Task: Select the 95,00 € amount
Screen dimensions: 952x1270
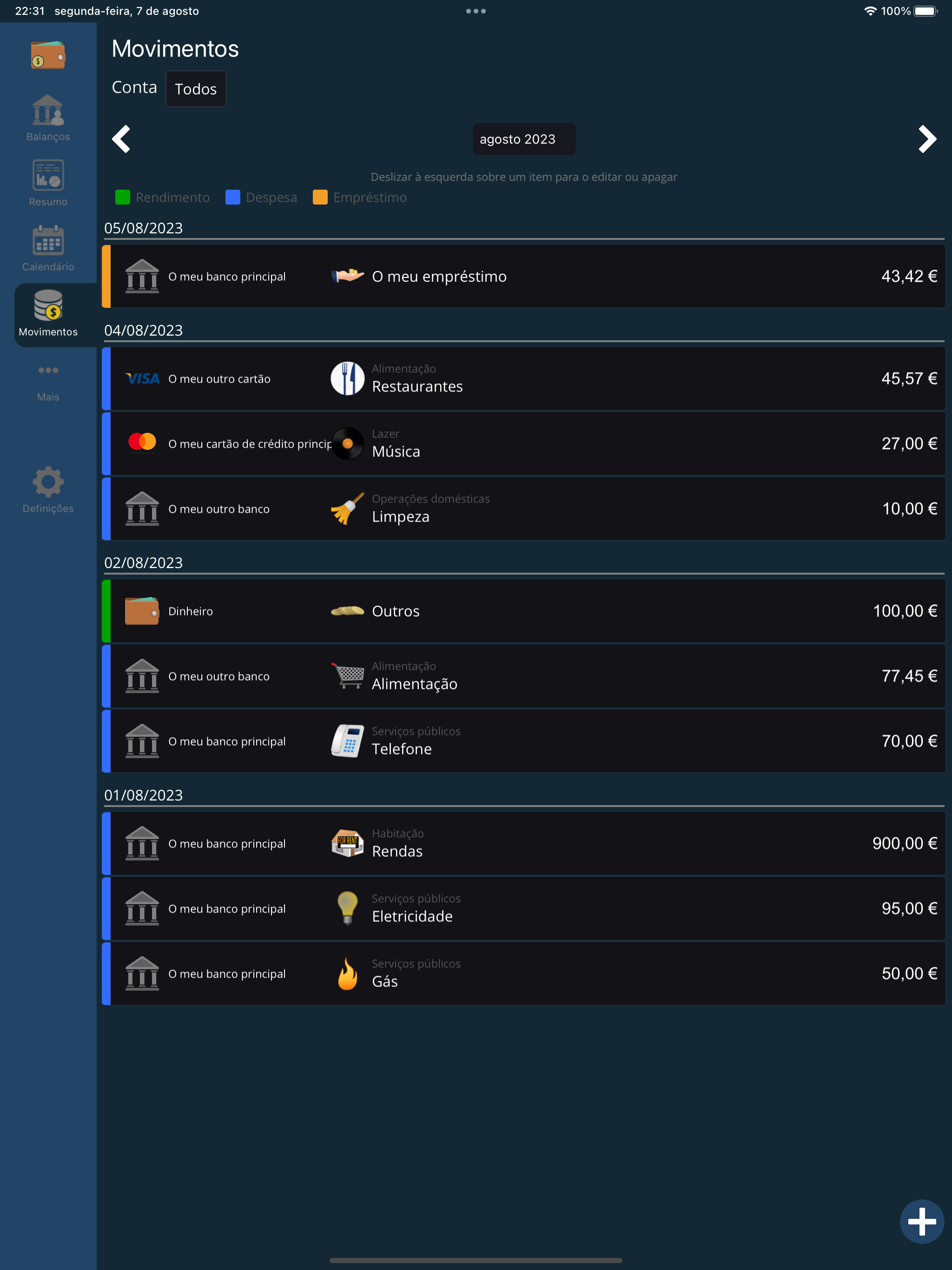Action: tap(909, 908)
